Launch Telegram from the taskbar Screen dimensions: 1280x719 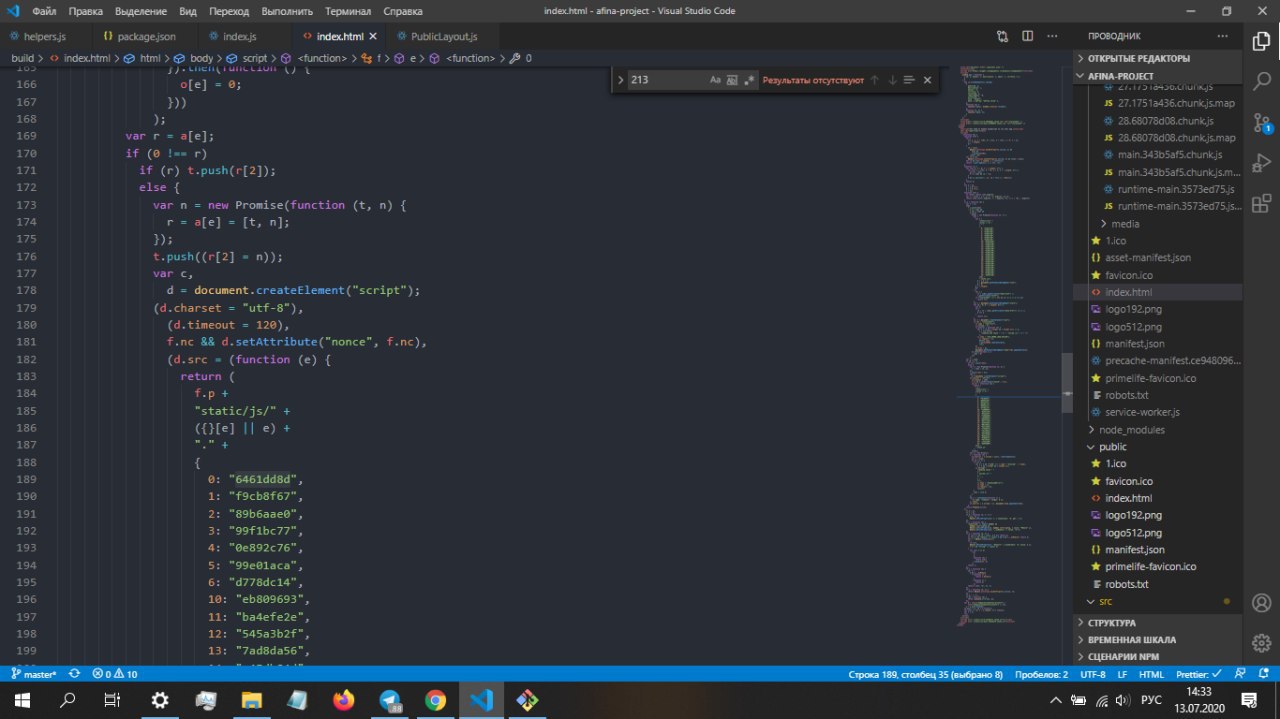[x=390, y=700]
